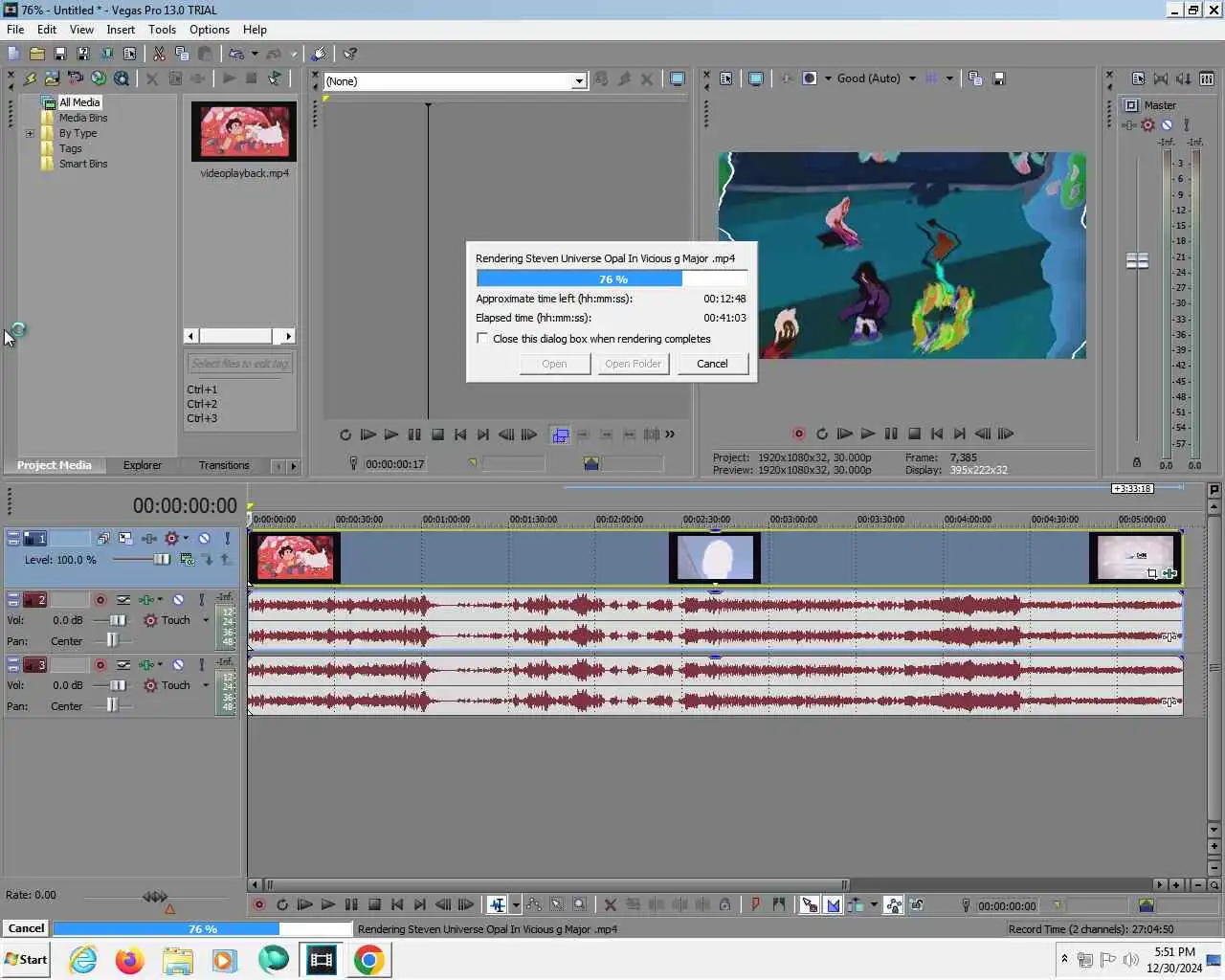Image resolution: width=1225 pixels, height=980 pixels.
Task: Click the Zoom Edit Tool magnifier icon
Action: click(580, 904)
